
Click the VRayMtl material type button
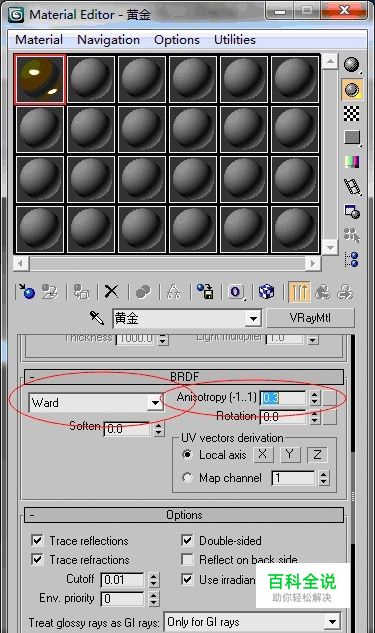[310, 318]
